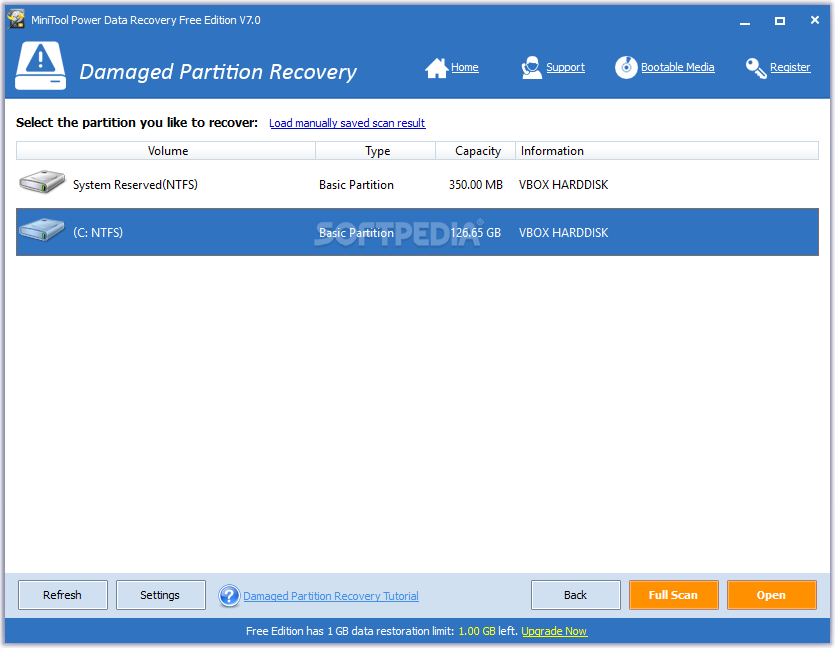Load manually saved scan result
Image resolution: width=835 pixels, height=648 pixels.
click(x=347, y=123)
